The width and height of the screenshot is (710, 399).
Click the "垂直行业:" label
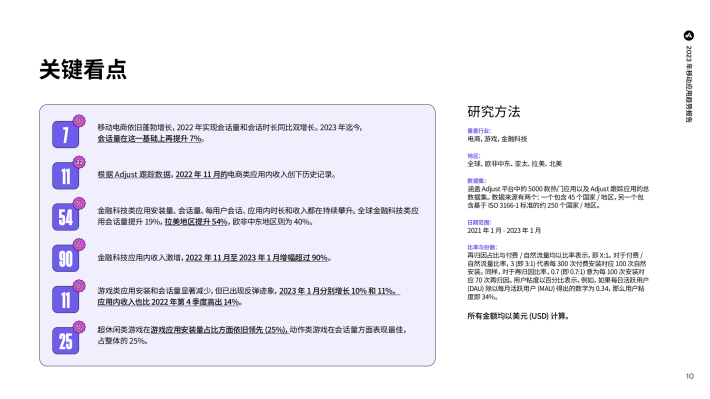(x=479, y=131)
